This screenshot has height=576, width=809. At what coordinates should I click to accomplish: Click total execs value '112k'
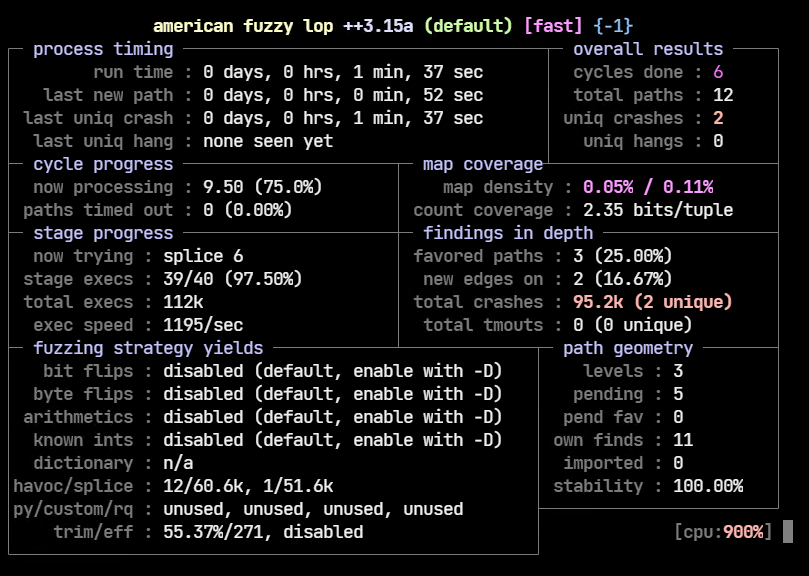pyautogui.click(x=183, y=302)
